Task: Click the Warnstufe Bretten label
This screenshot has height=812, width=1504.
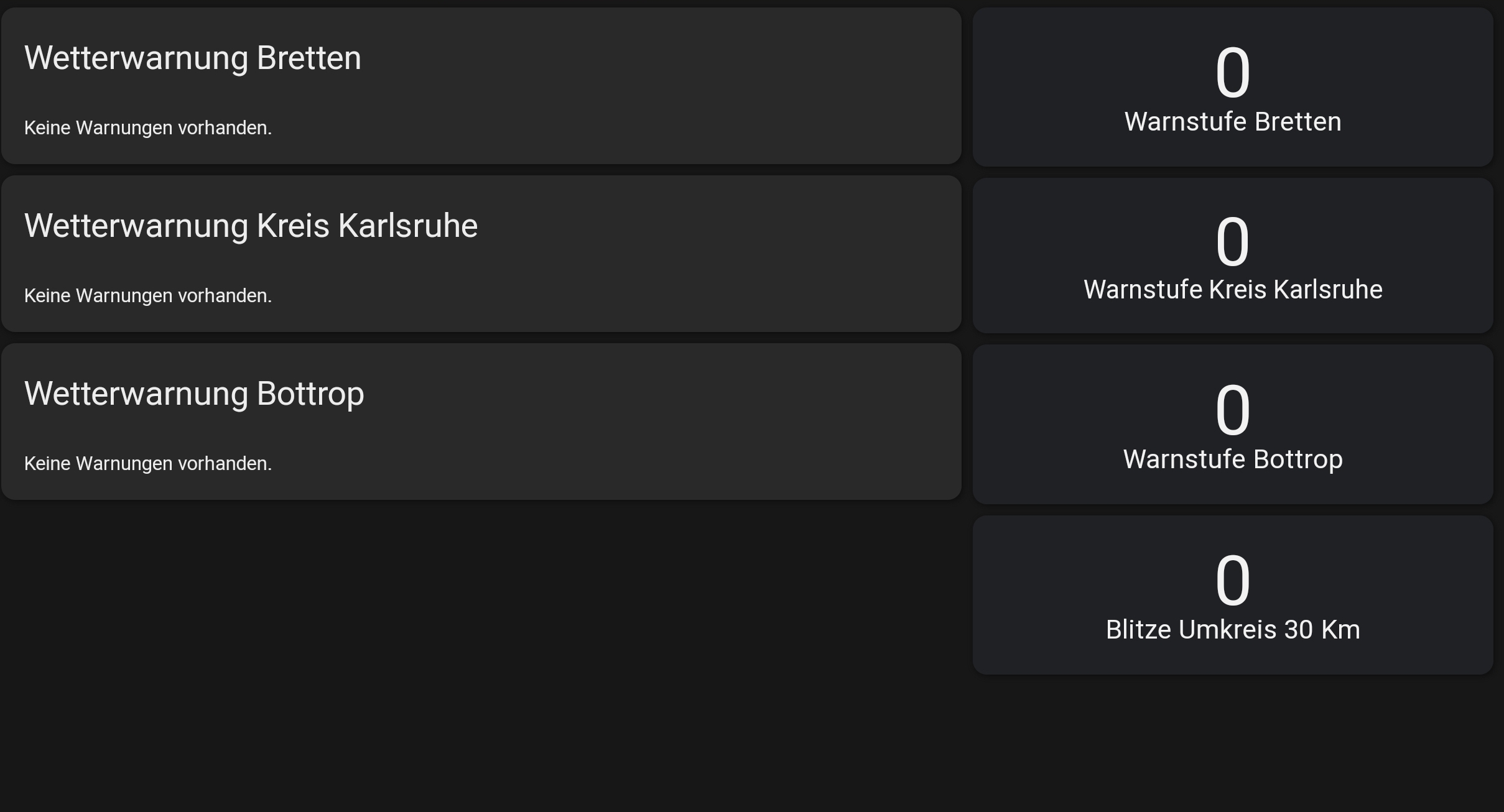Action: 1232,122
